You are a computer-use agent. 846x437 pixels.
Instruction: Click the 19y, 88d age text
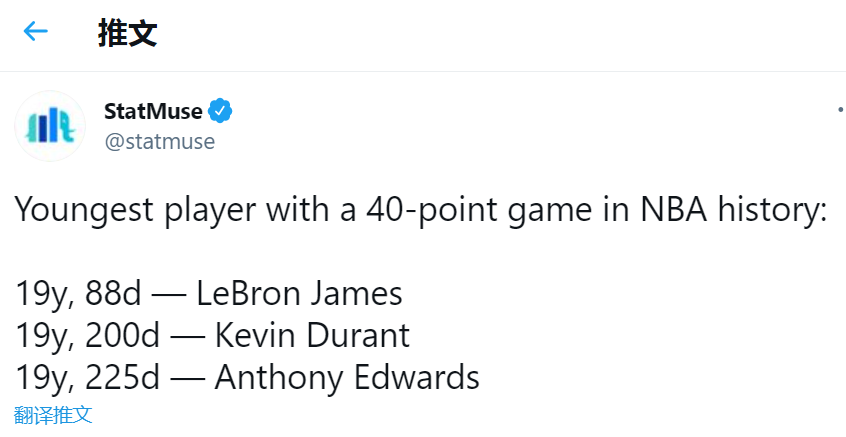[x=80, y=293]
